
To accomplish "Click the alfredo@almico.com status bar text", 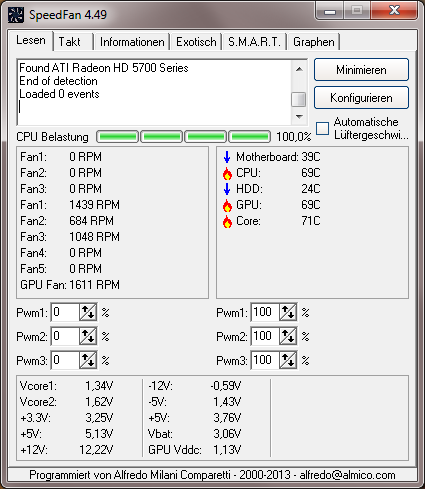I will (348, 475).
